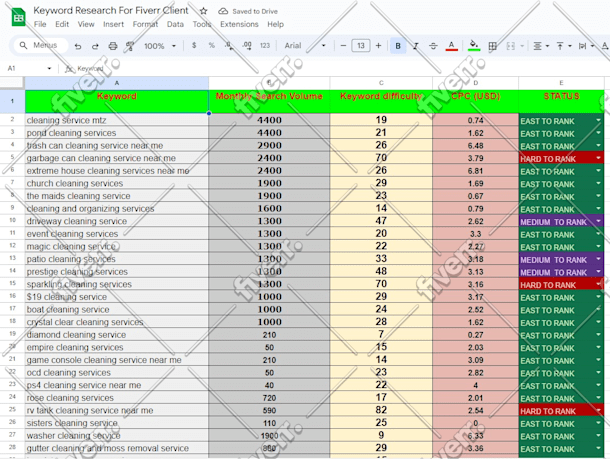This screenshot has height=459, width=610.
Task: Open the Arial font dropdown
Action: (x=305, y=46)
